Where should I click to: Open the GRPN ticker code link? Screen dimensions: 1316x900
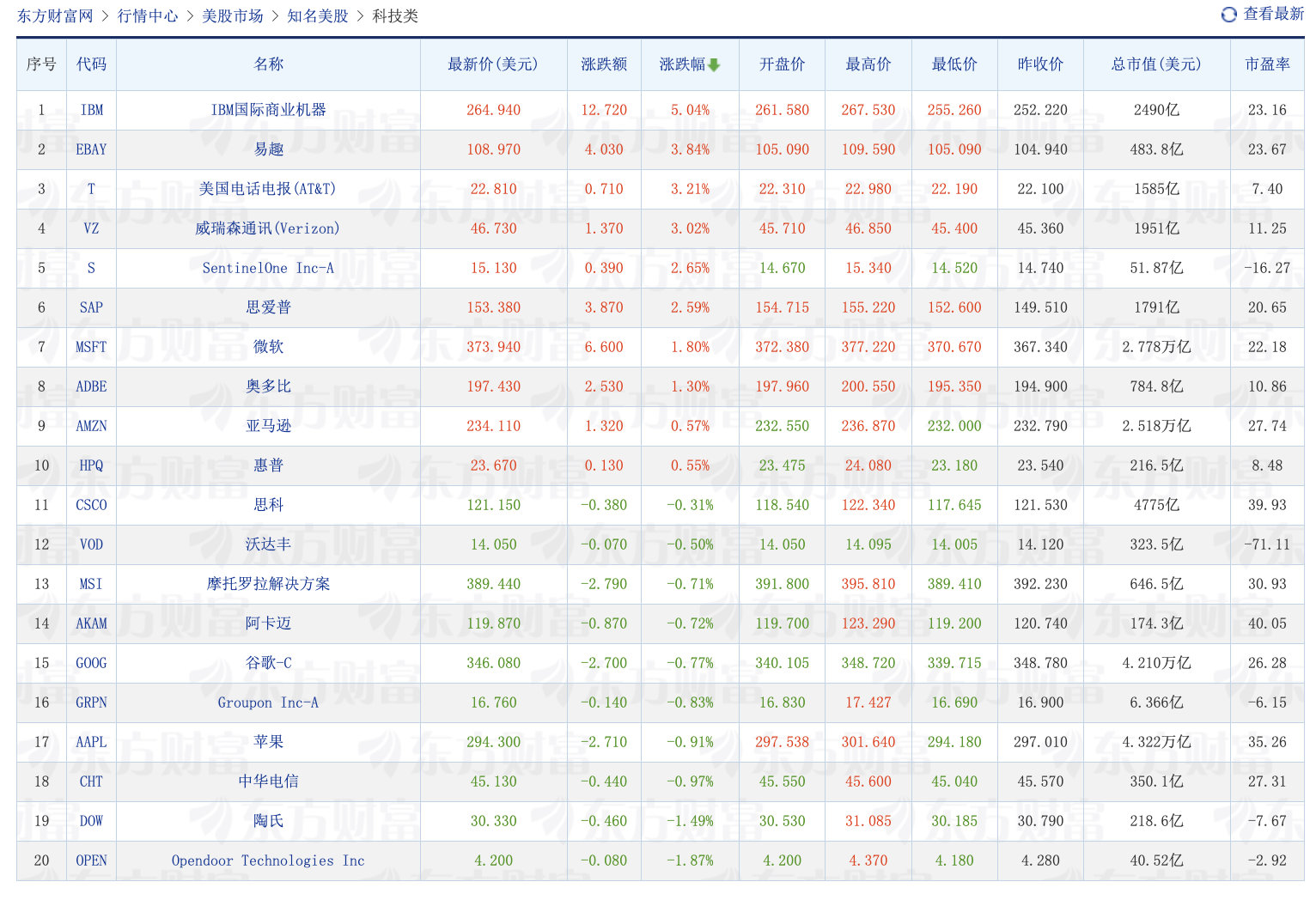coord(91,702)
